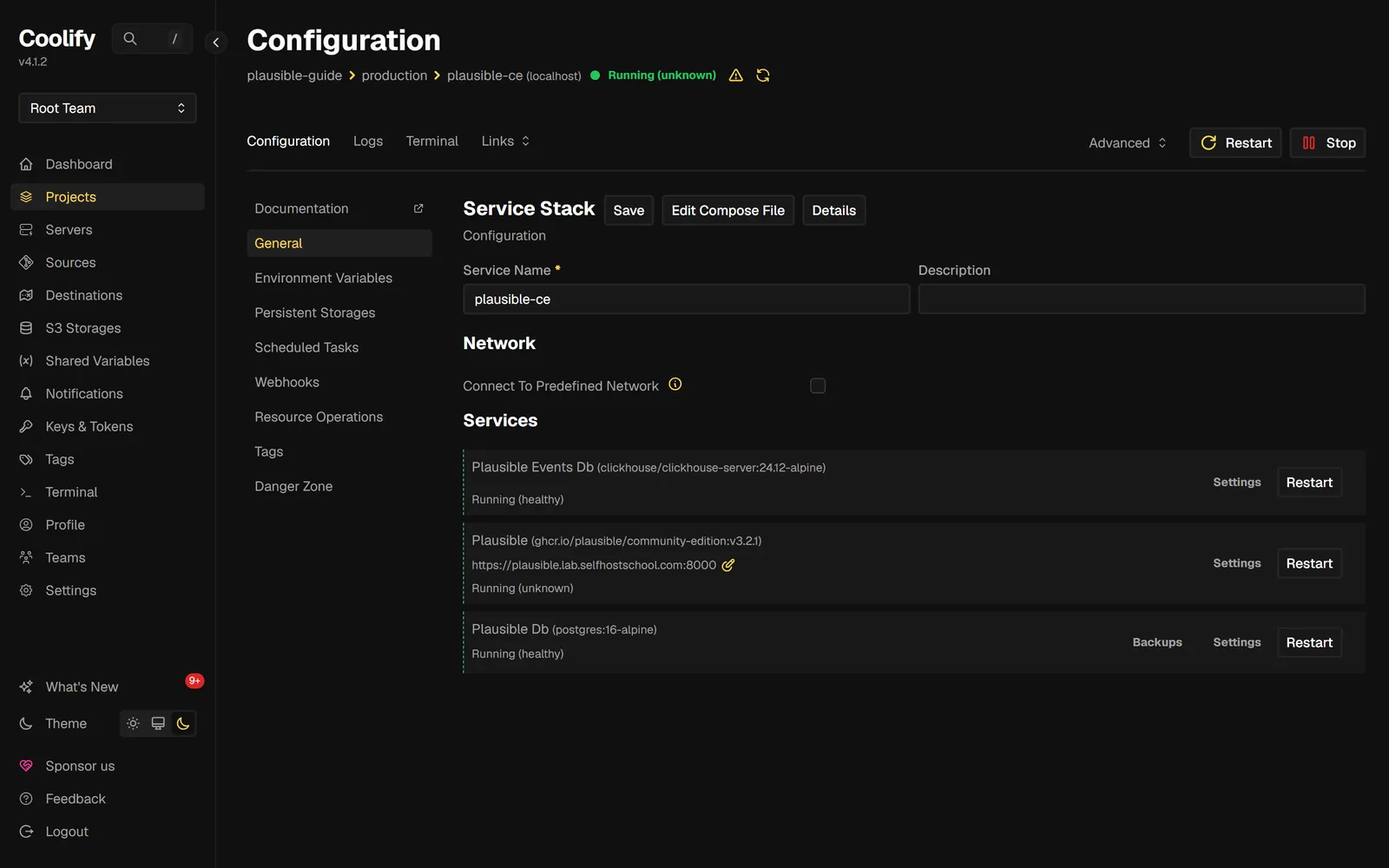The height and width of the screenshot is (868, 1389).
Task: Click the warning triangle icon beside status
Action: (x=736, y=76)
